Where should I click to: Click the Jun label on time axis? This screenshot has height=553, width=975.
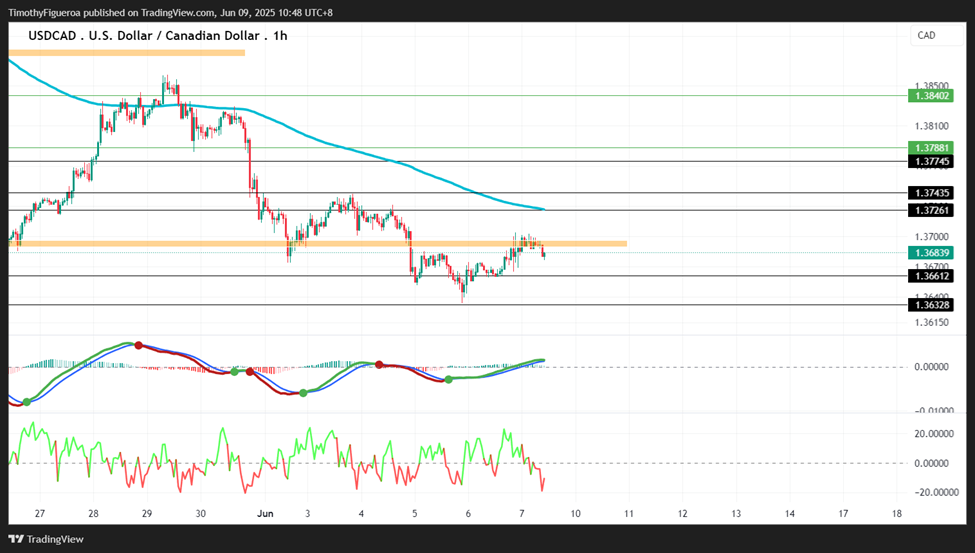266,513
